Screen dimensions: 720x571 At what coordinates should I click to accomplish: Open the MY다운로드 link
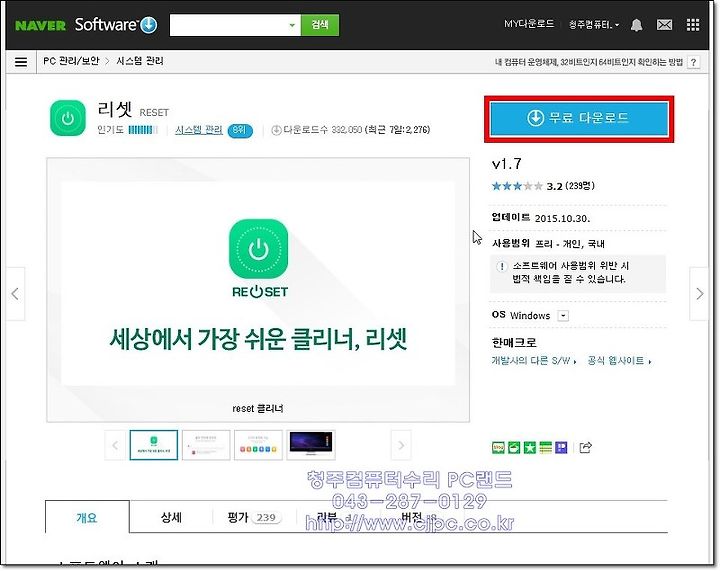[529, 24]
